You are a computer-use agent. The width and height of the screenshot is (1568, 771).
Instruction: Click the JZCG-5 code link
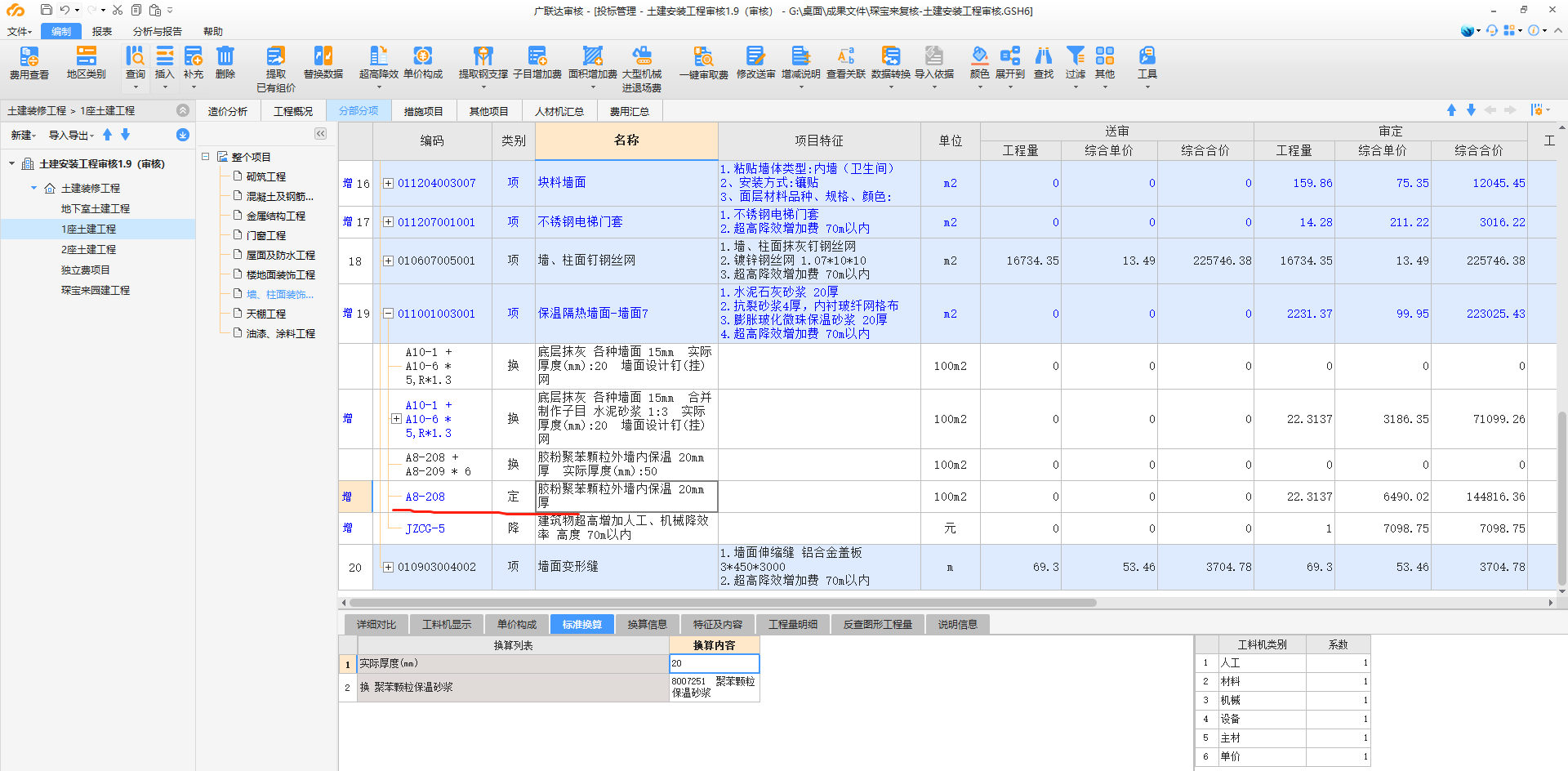pos(425,528)
